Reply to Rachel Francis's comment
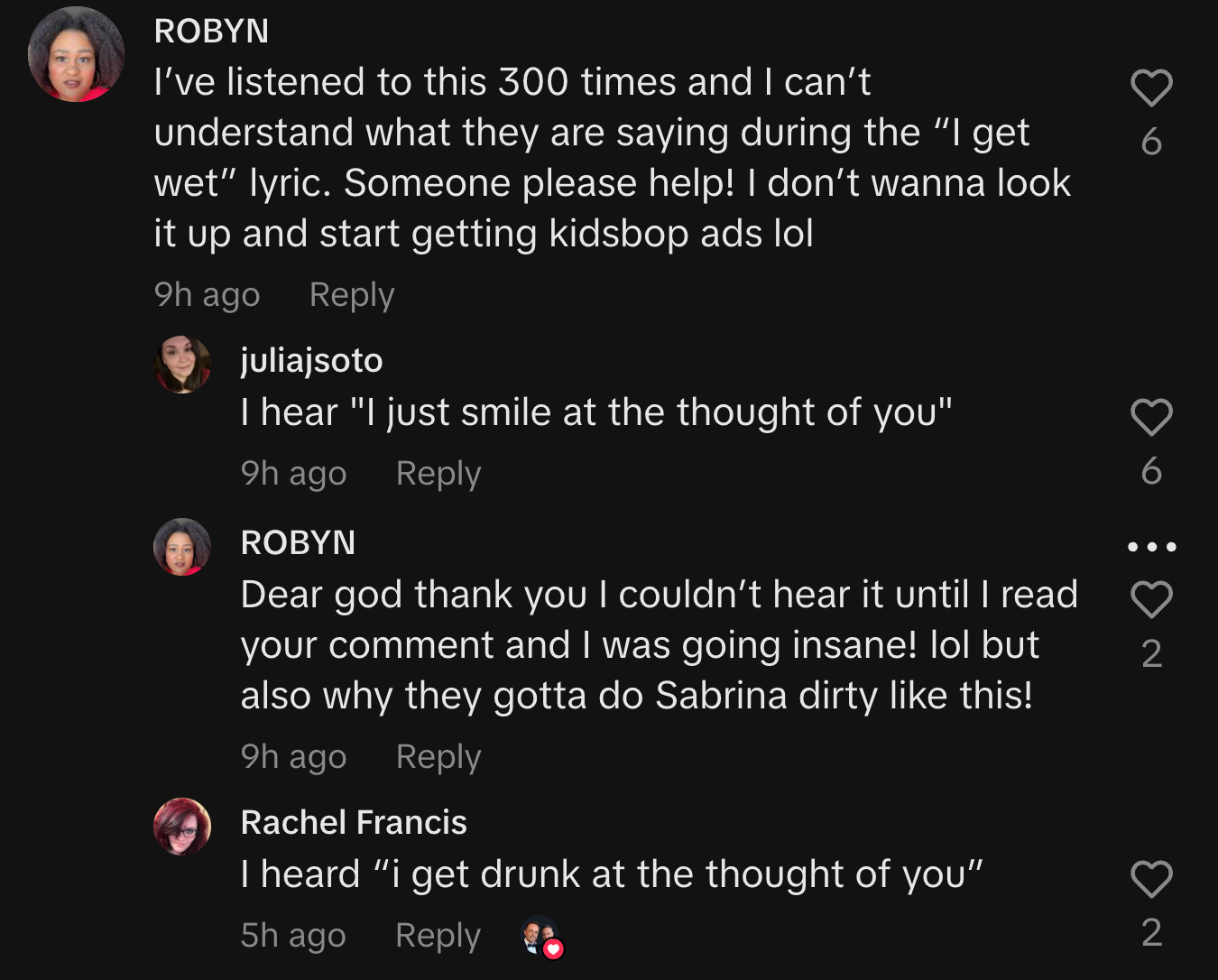1218x980 pixels. click(x=438, y=936)
